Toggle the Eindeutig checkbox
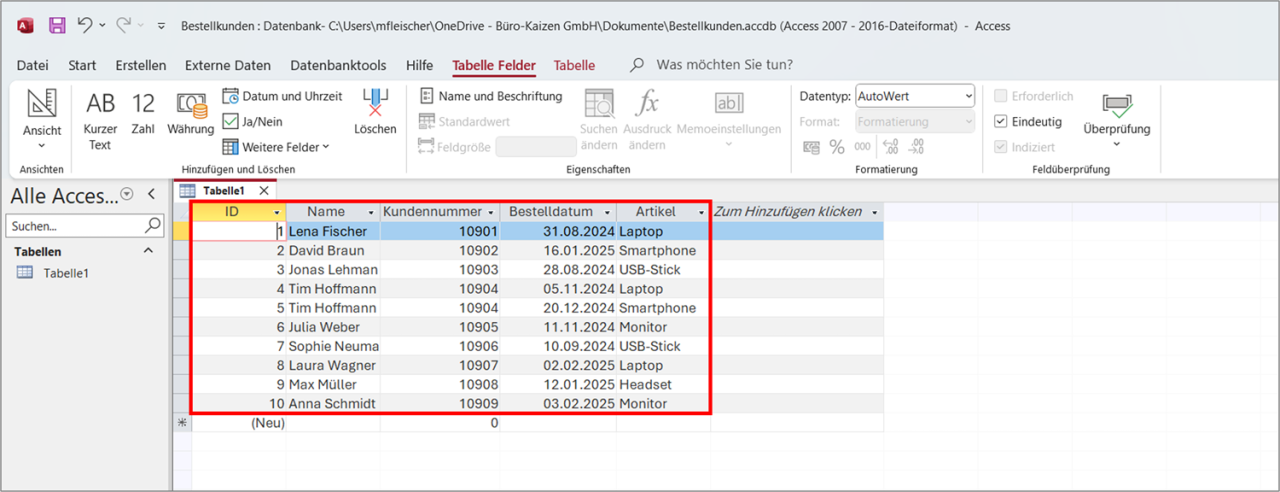1280x492 pixels. [1001, 122]
